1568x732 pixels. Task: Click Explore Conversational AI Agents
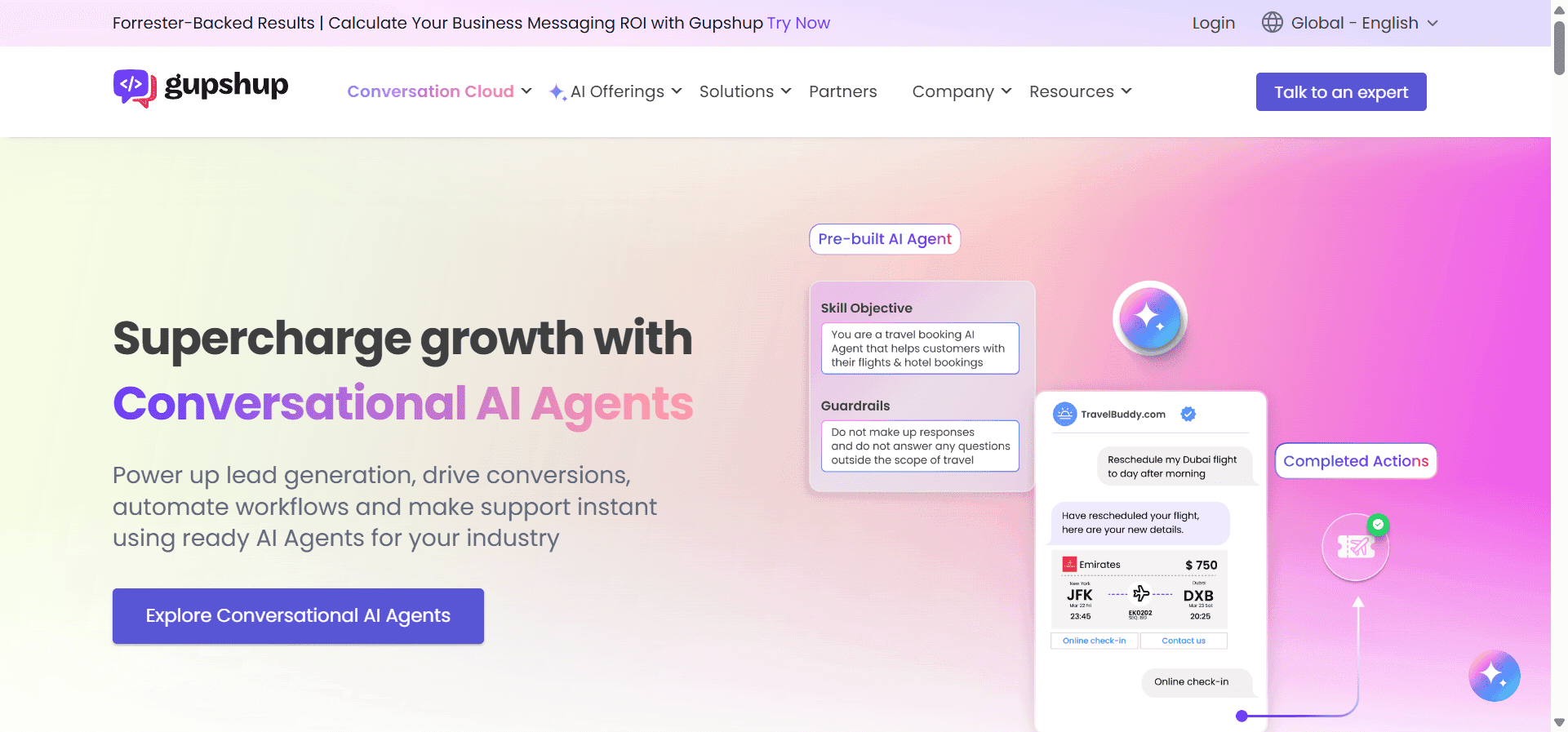point(298,615)
